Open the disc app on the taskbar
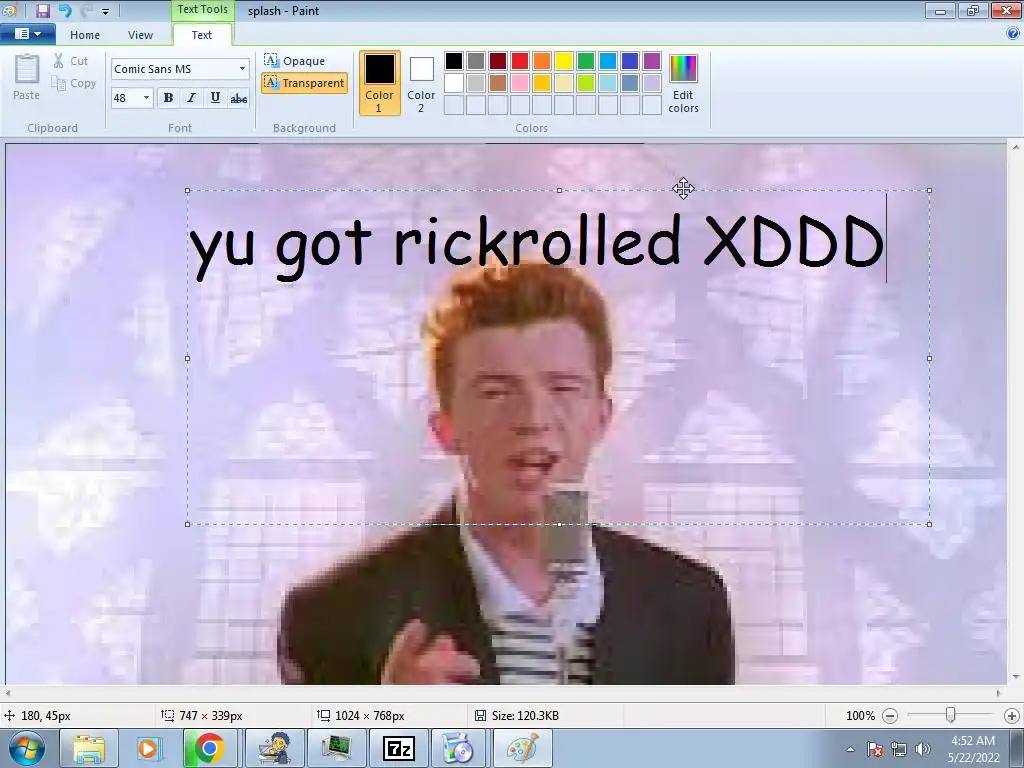Screen dimensions: 1024x768 click(458, 748)
